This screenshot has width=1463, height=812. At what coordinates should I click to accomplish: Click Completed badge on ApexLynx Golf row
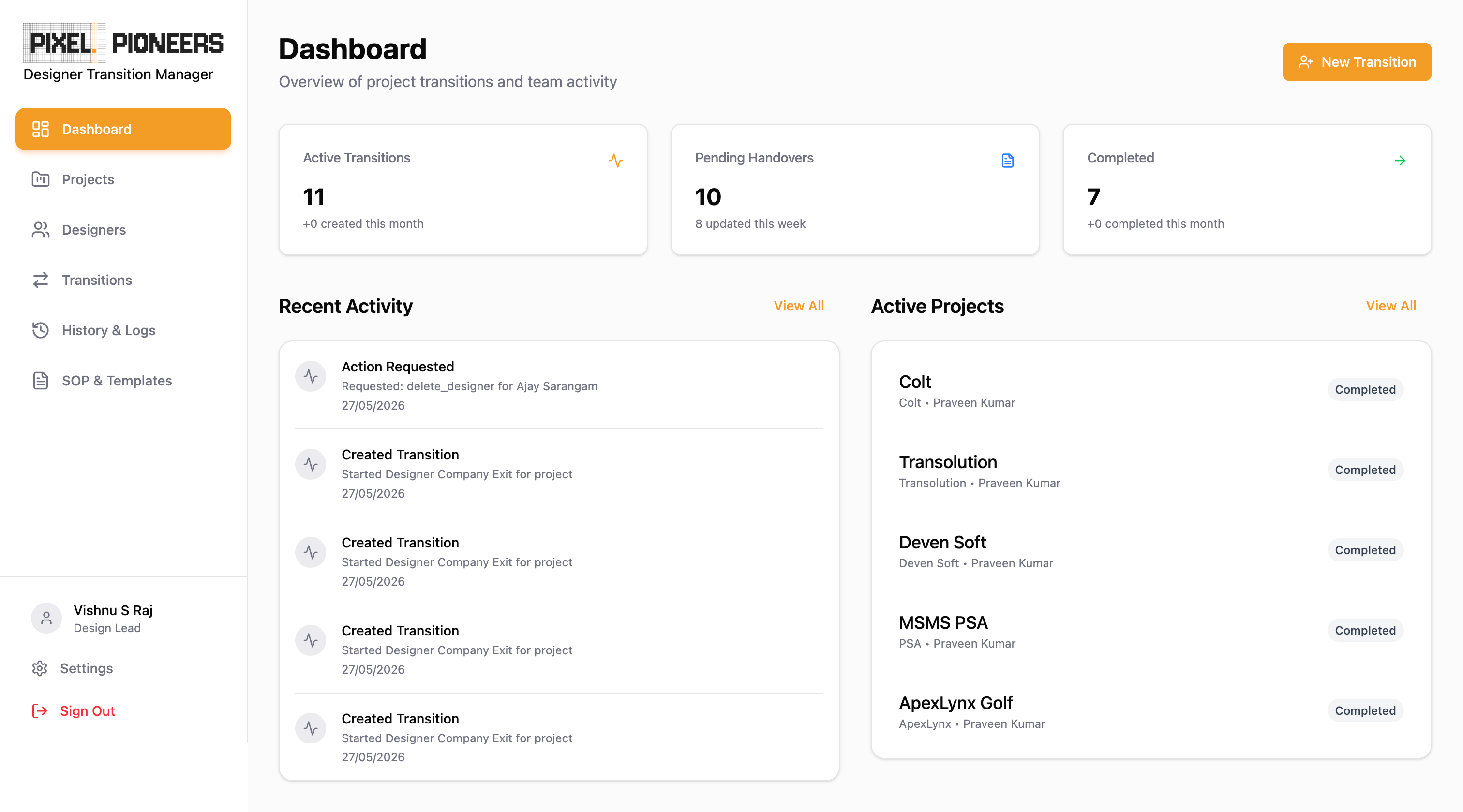[1365, 710]
